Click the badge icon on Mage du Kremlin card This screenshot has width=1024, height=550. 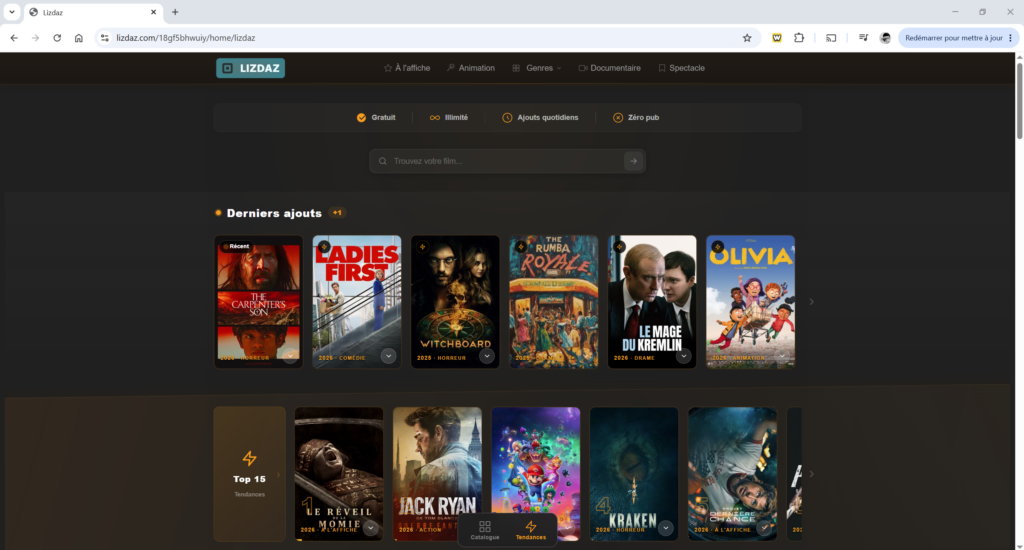click(619, 247)
